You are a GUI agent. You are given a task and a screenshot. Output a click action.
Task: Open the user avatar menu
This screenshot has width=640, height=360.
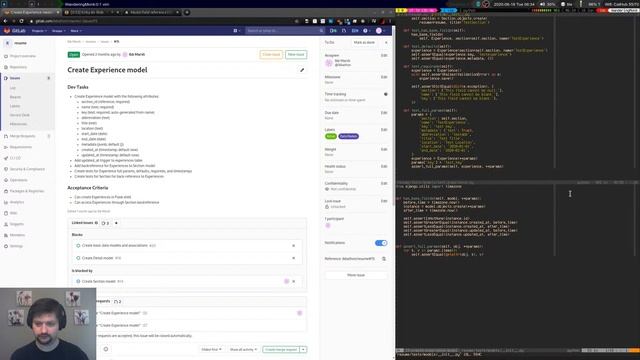click(x=380, y=31)
